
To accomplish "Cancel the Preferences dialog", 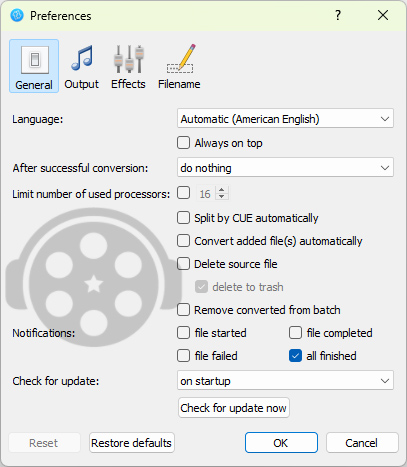I will click(x=362, y=443).
